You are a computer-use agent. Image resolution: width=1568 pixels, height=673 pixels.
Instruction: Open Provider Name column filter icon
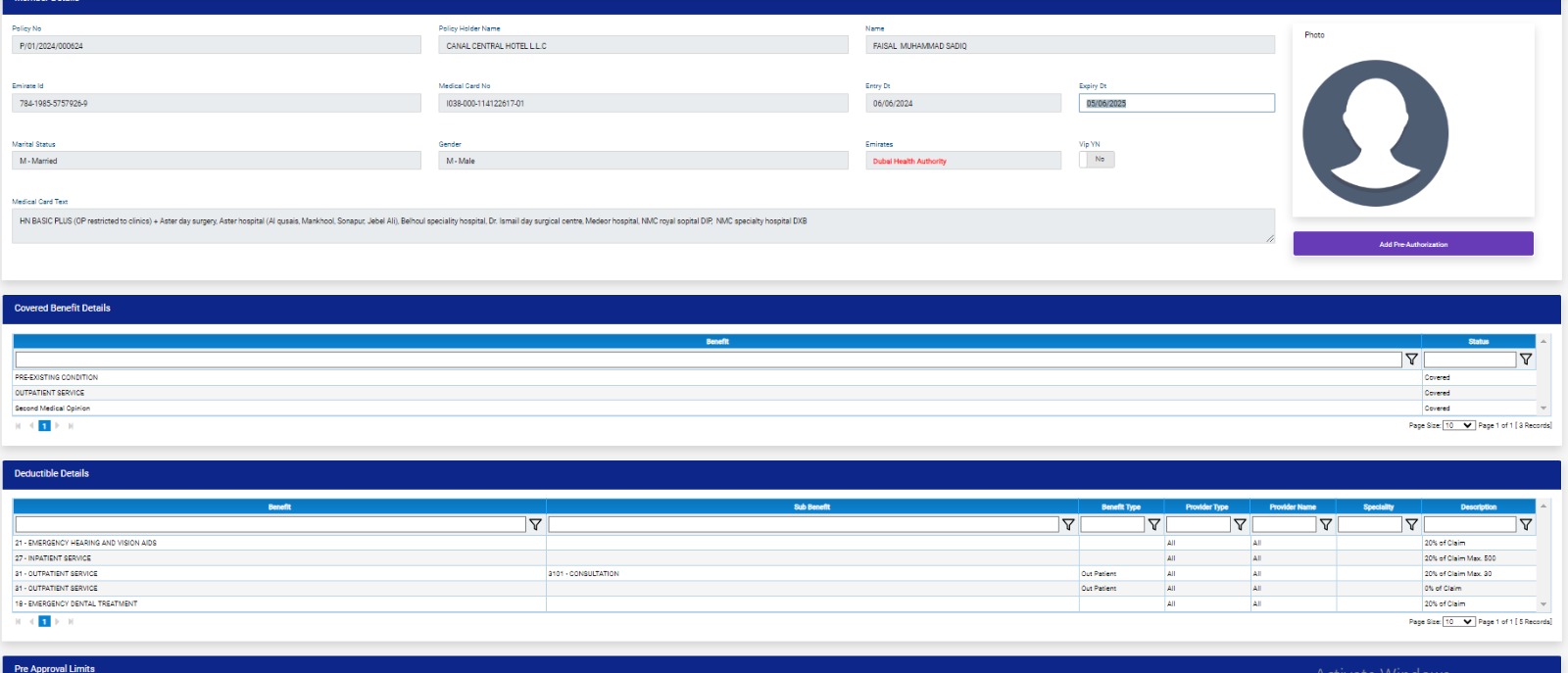(x=1325, y=525)
